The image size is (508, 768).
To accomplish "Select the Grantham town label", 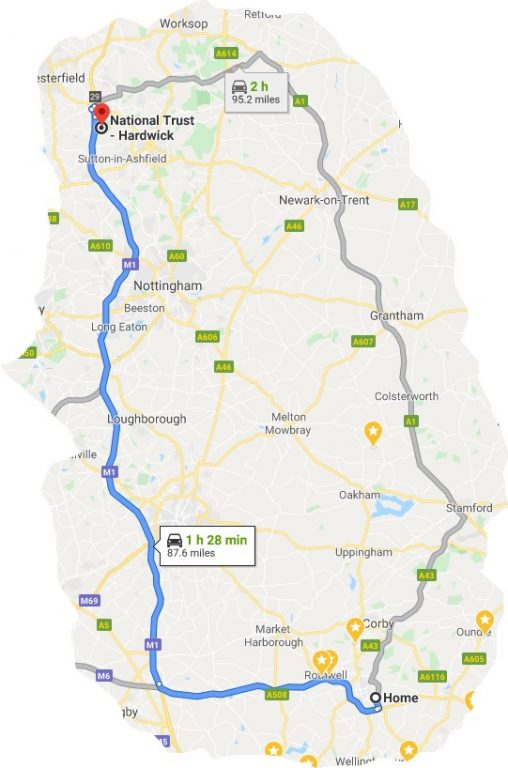I will [x=397, y=315].
